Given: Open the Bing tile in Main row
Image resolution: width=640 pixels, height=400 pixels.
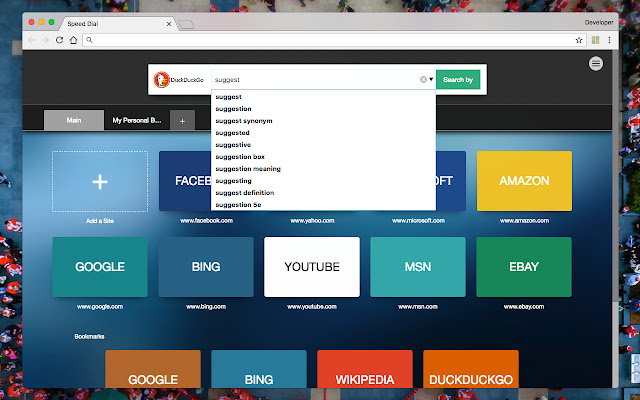Looking at the screenshot, I should point(206,267).
